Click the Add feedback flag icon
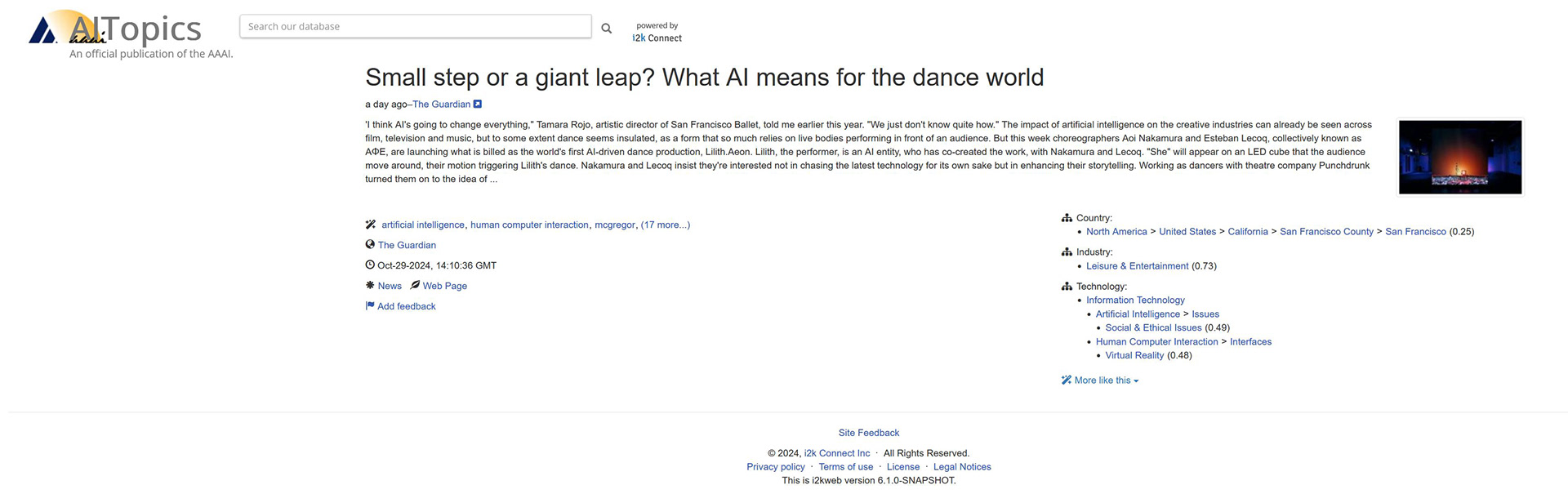Image resolution: width=1568 pixels, height=494 pixels. point(370,306)
